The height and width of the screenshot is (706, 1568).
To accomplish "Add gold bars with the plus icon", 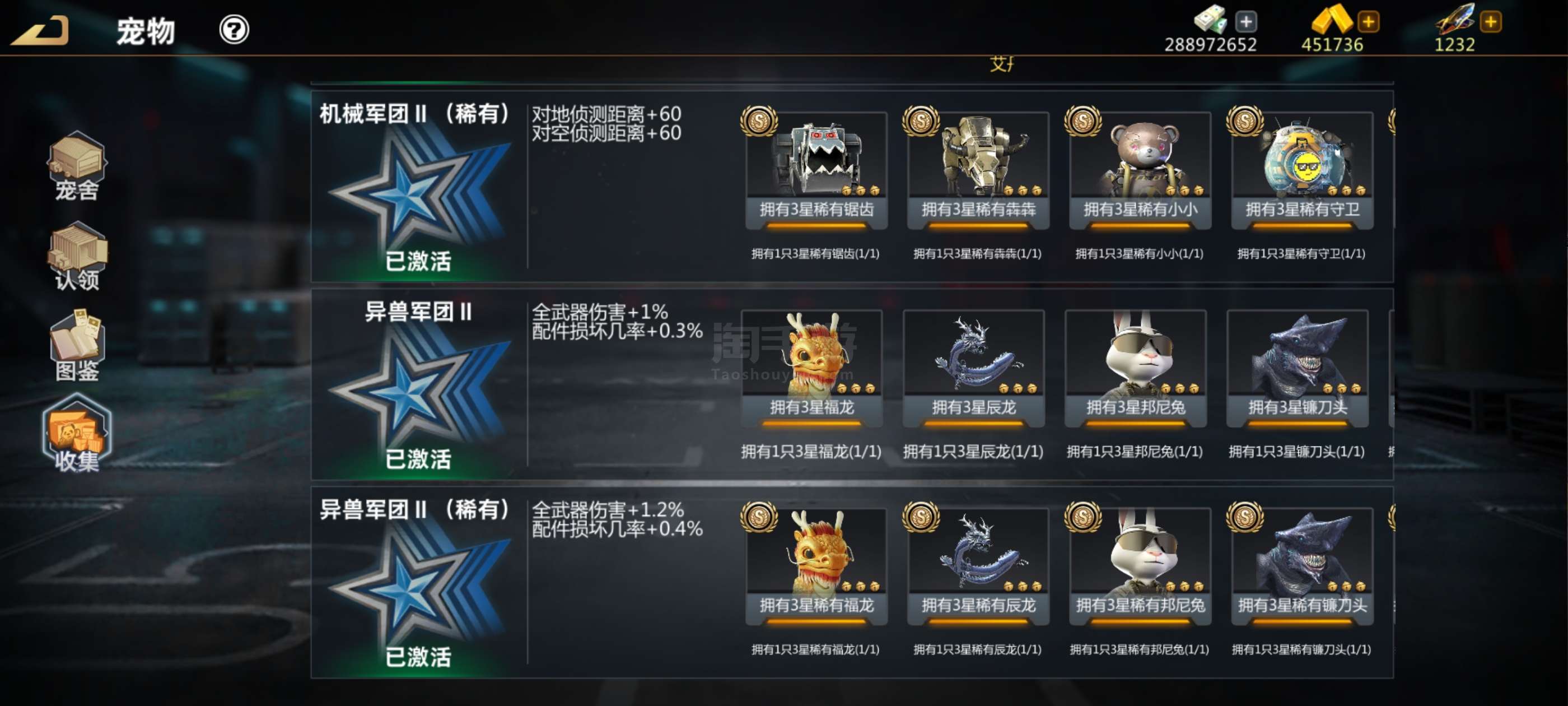I will (x=1368, y=22).
